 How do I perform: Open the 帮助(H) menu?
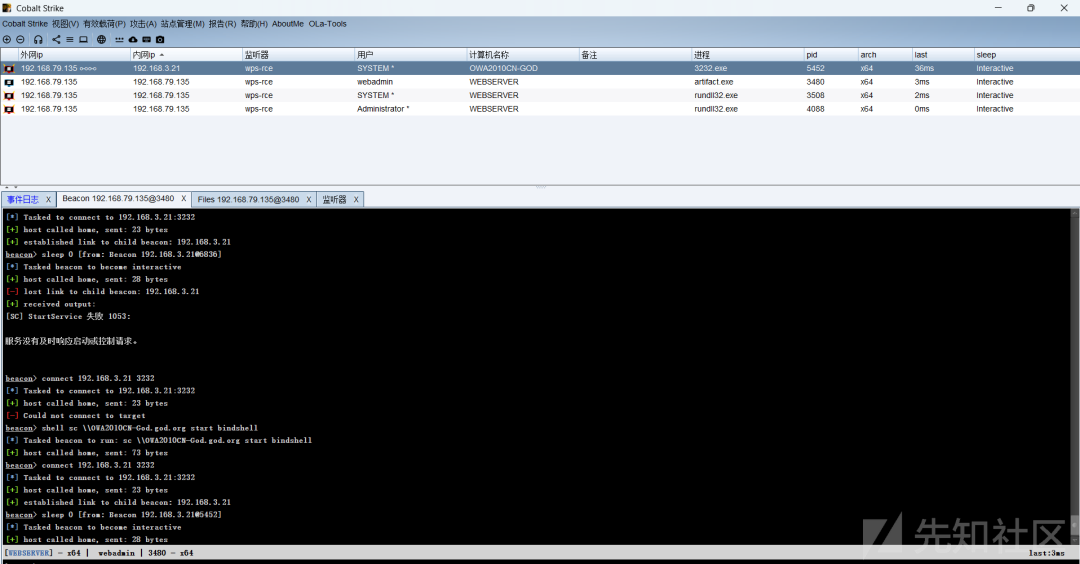[254, 23]
